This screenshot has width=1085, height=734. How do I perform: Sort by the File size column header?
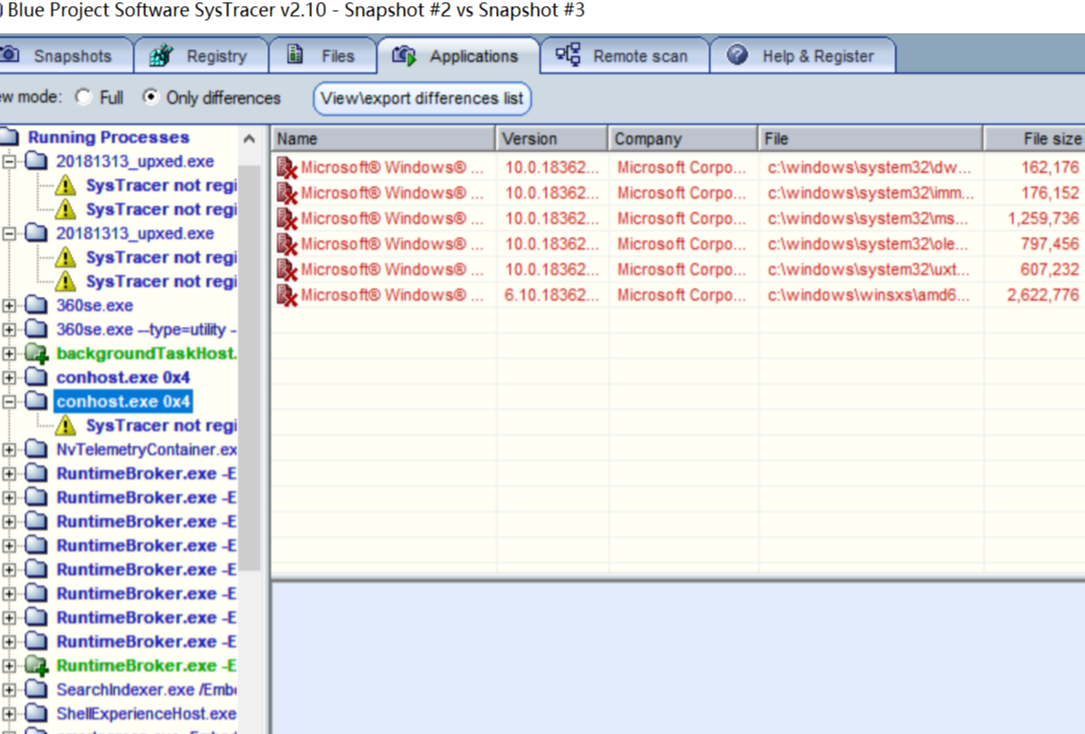coord(1034,138)
